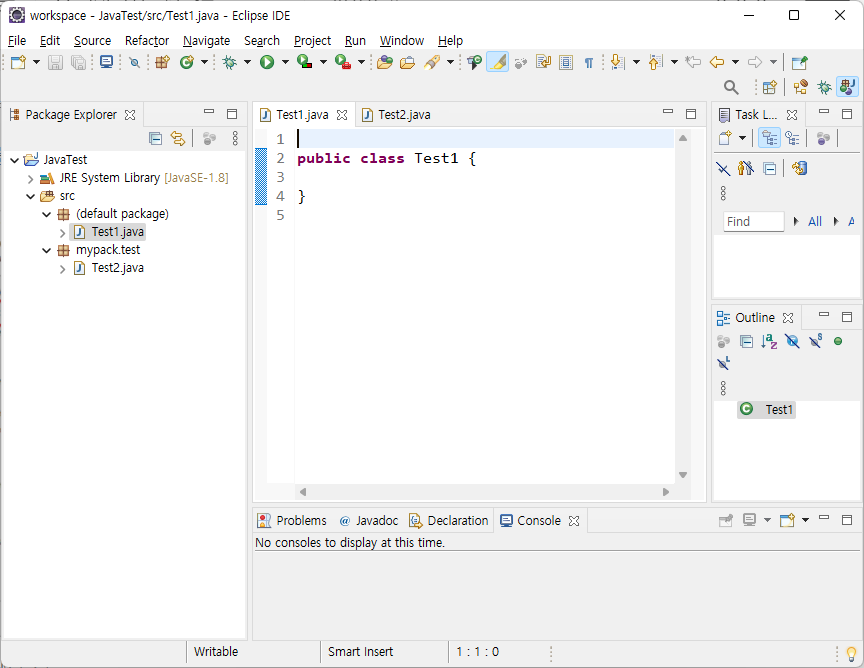This screenshot has height=668, width=864.
Task: Toggle the Mark Occurrences highlighter icon
Action: pyautogui.click(x=498, y=62)
